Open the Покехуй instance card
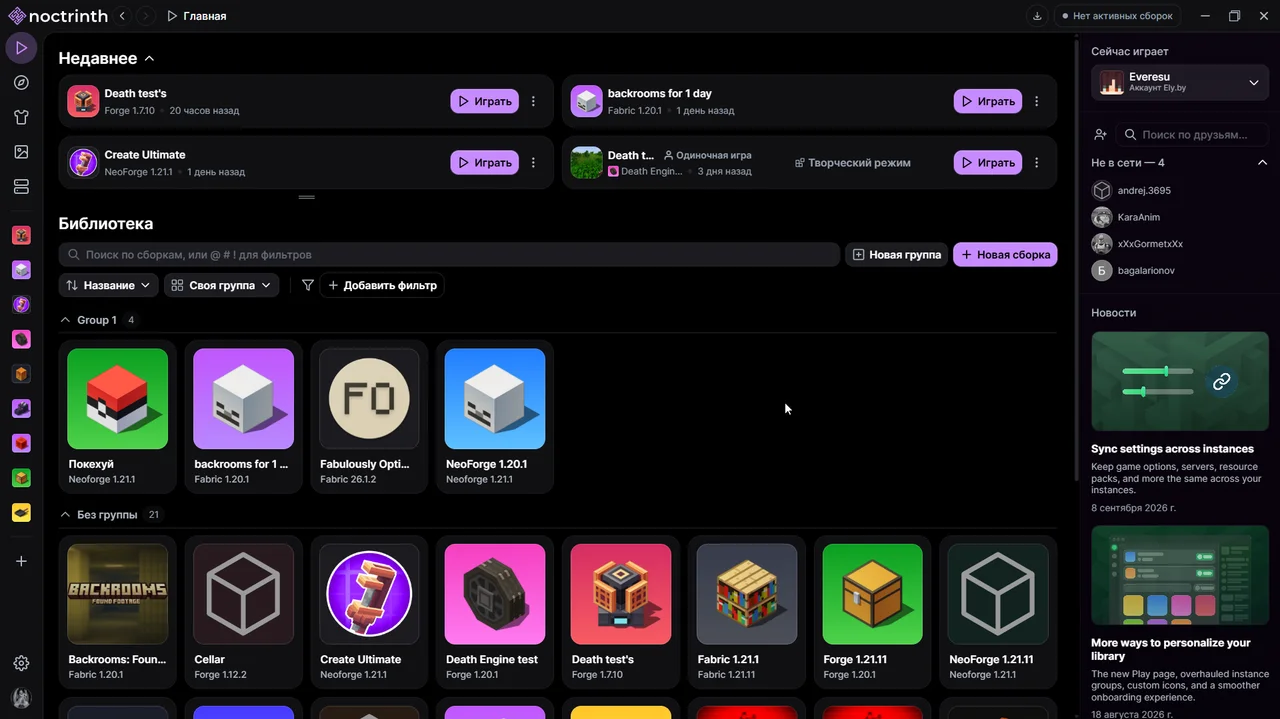Image resolution: width=1280 pixels, height=719 pixels. point(117,416)
